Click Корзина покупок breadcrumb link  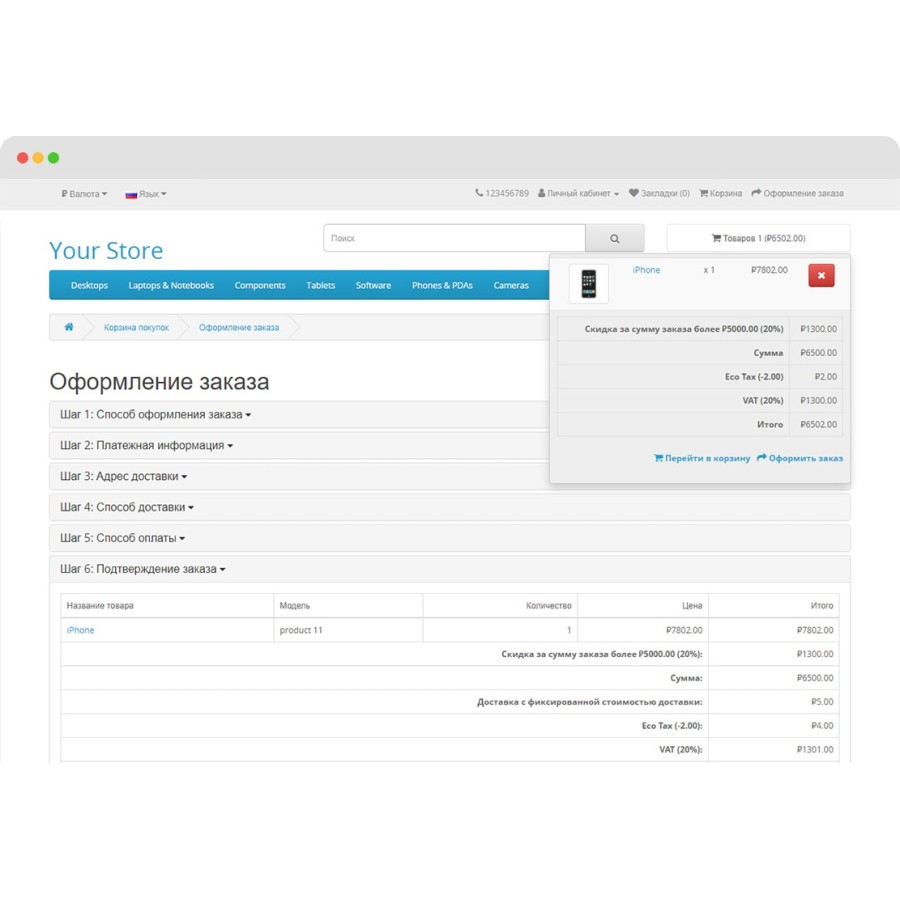point(136,327)
